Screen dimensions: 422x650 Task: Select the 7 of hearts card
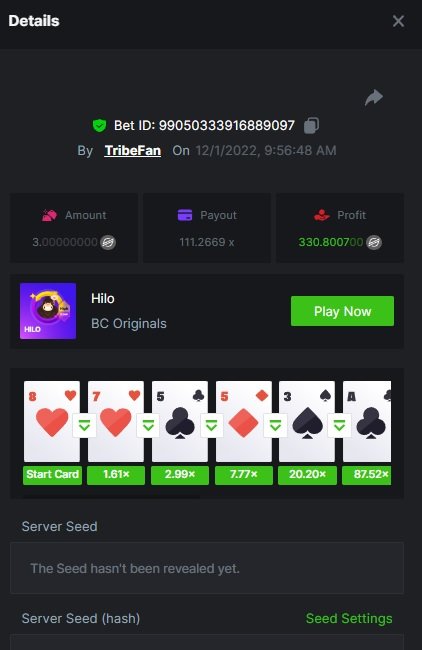pyautogui.click(x=116, y=421)
